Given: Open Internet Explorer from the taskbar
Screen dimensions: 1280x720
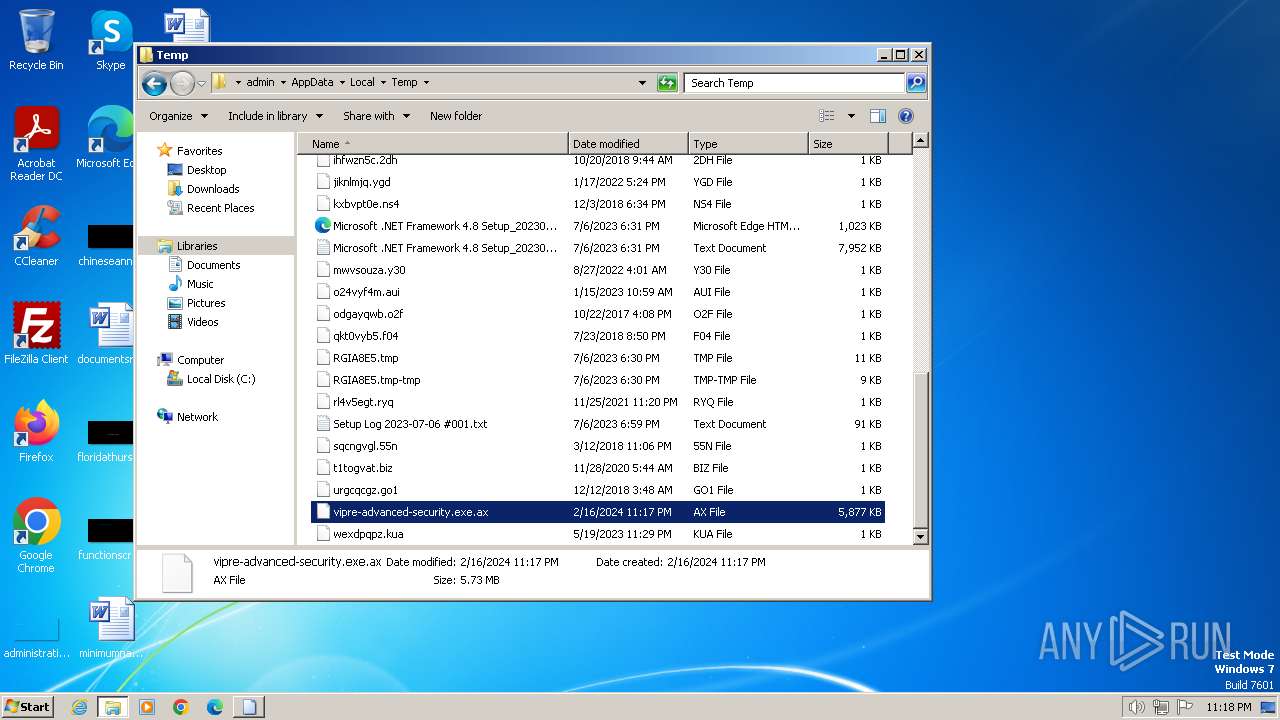Looking at the screenshot, I should pyautogui.click(x=79, y=707).
